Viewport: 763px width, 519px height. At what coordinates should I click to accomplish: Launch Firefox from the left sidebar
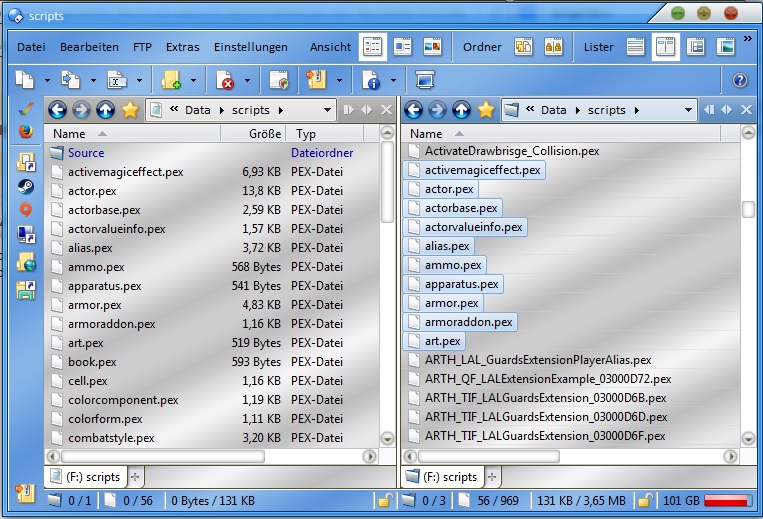coord(26,130)
